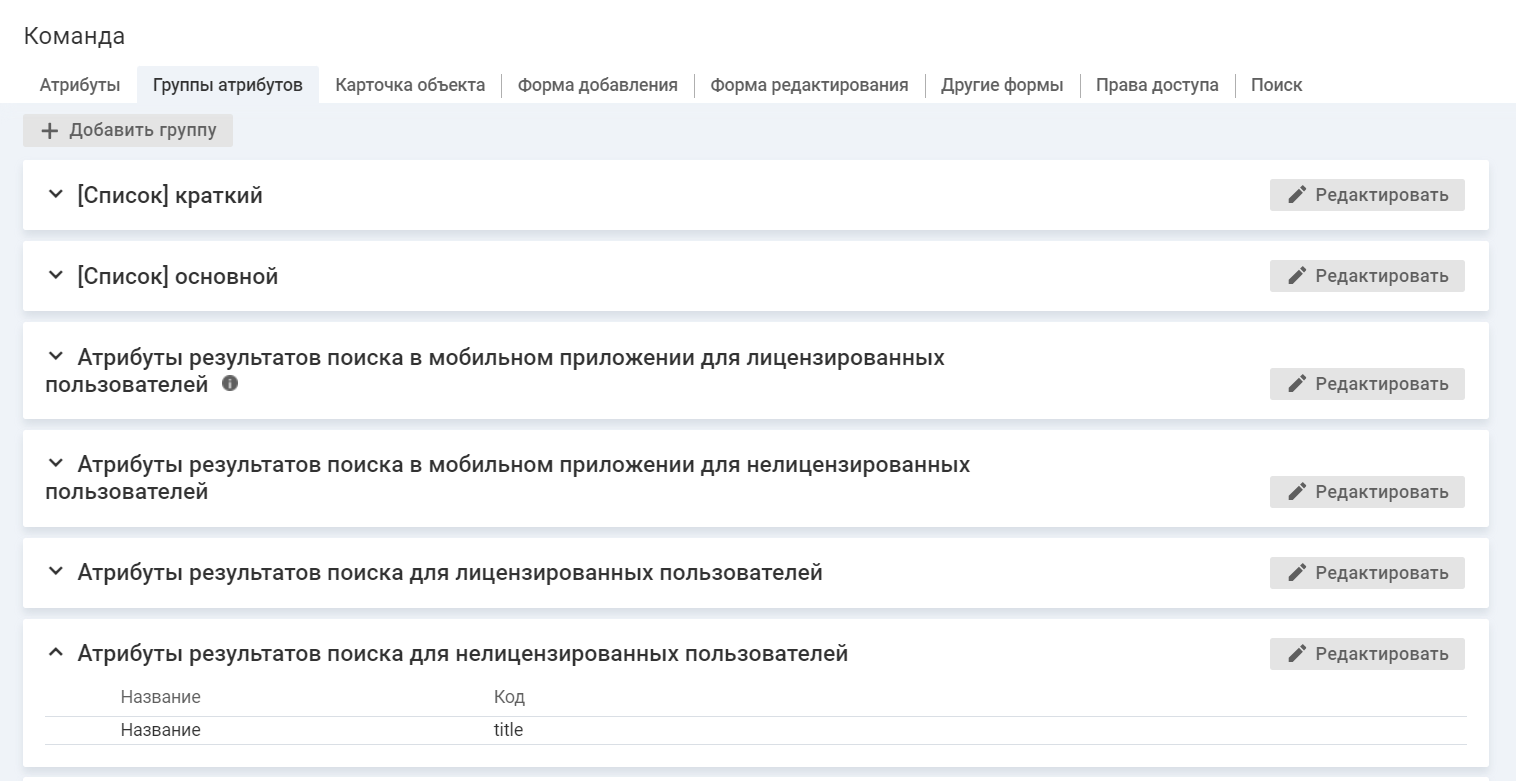This screenshot has height=781, width=1516.
Task: Click the title attribute row
Action: coord(508,730)
